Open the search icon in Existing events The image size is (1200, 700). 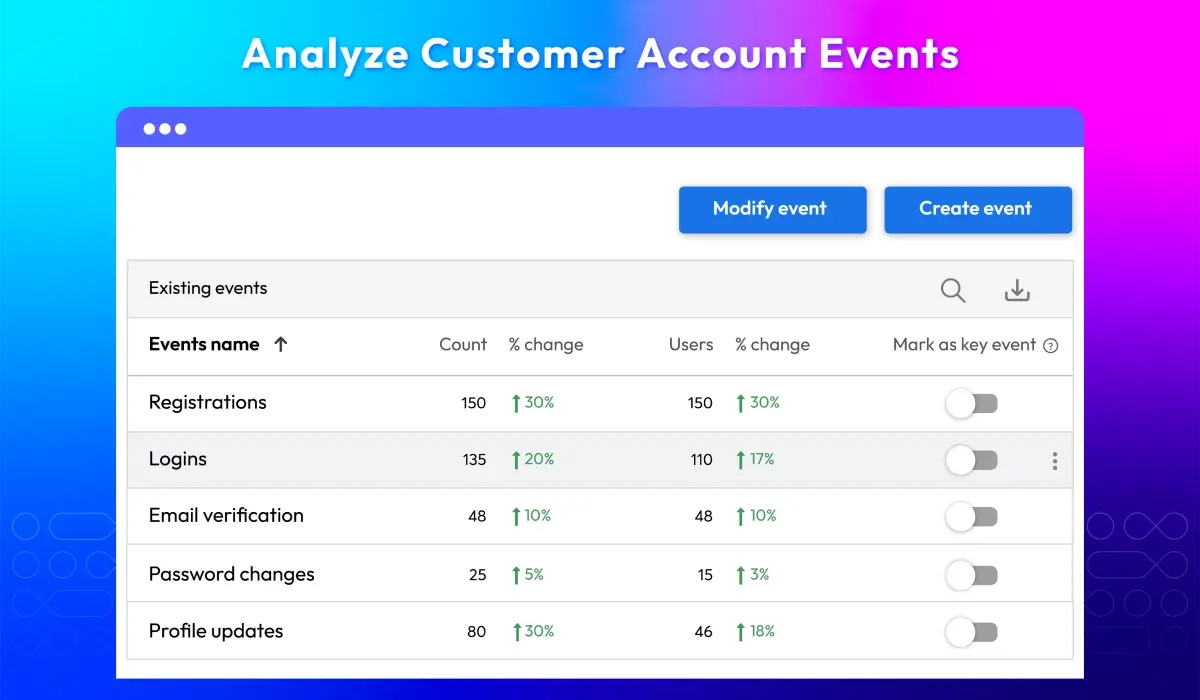pyautogui.click(x=953, y=290)
